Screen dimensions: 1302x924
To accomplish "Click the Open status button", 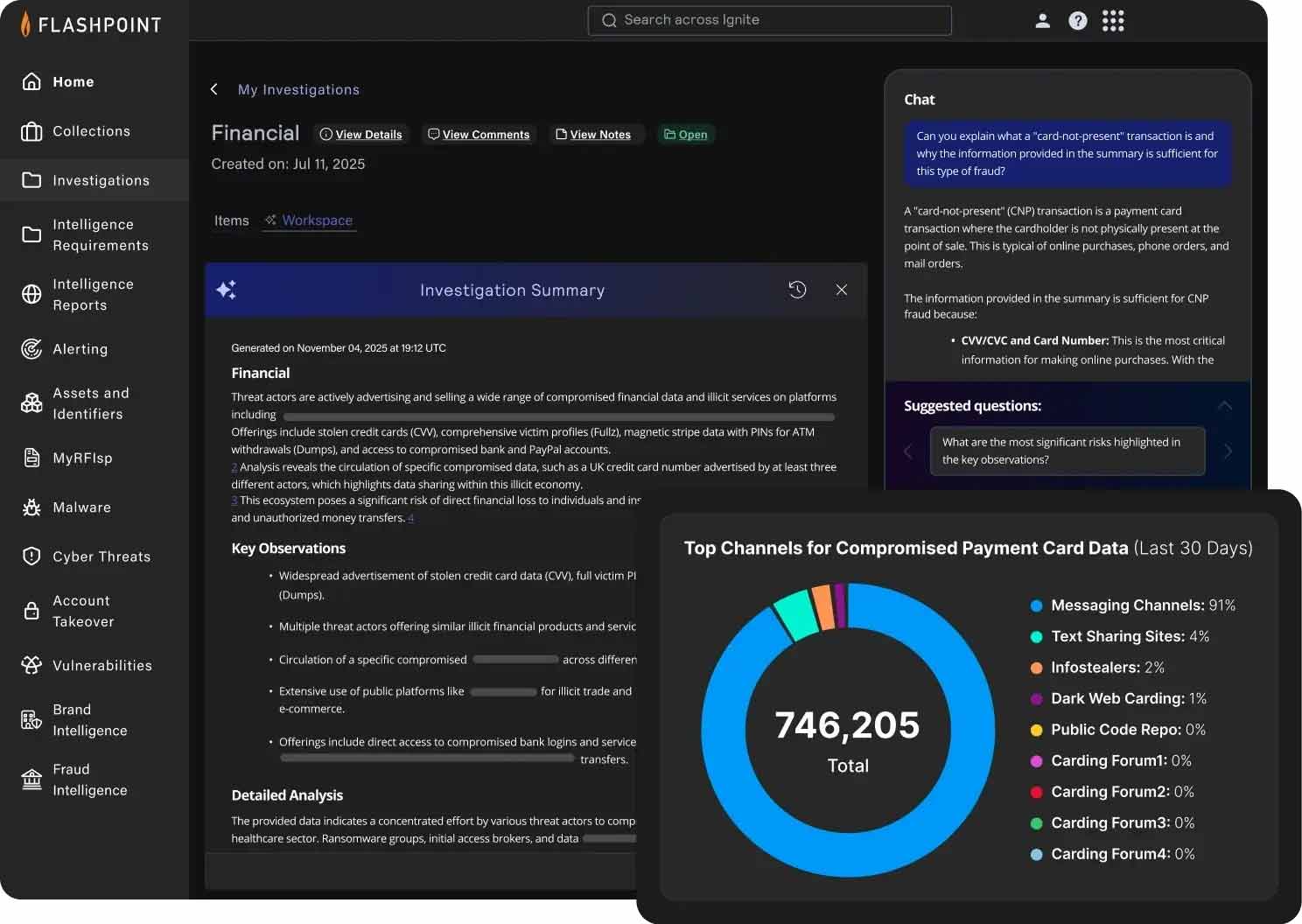I will tap(685, 134).
